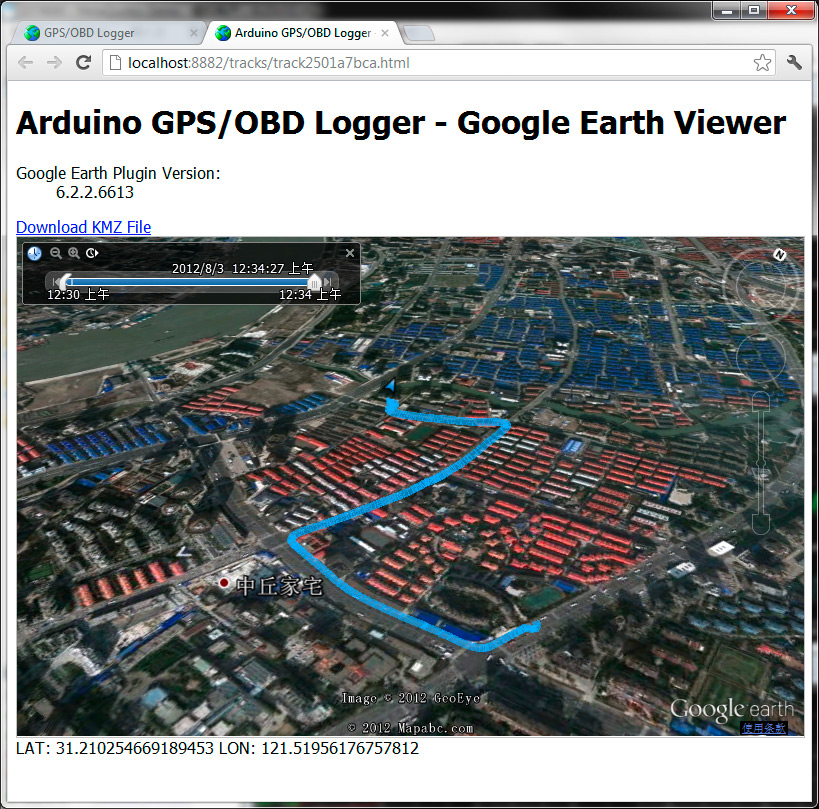Reload the current page

point(84,63)
